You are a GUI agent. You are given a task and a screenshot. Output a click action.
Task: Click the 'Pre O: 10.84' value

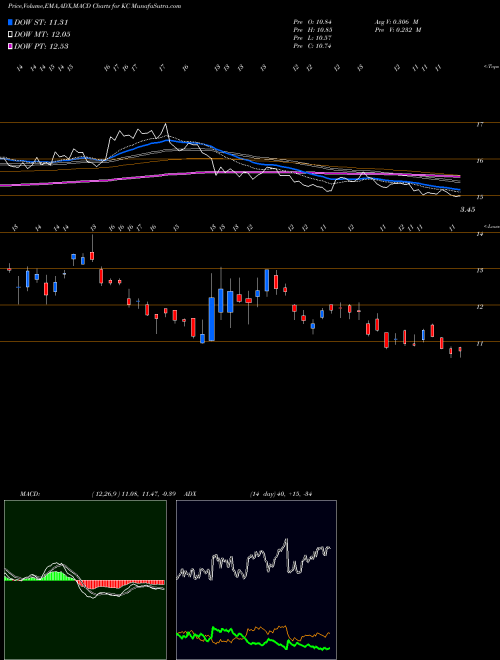pos(312,22)
